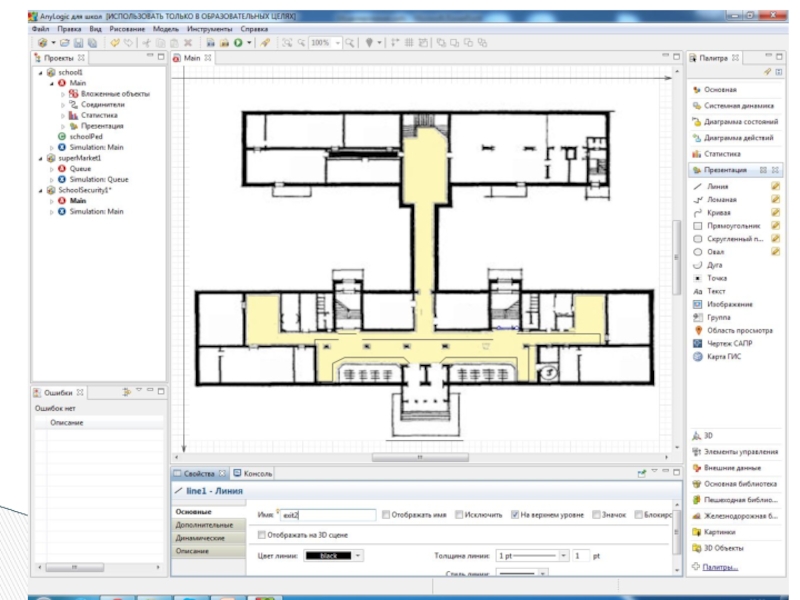Click the Палитры... link
800x600 pixels.
coord(720,567)
